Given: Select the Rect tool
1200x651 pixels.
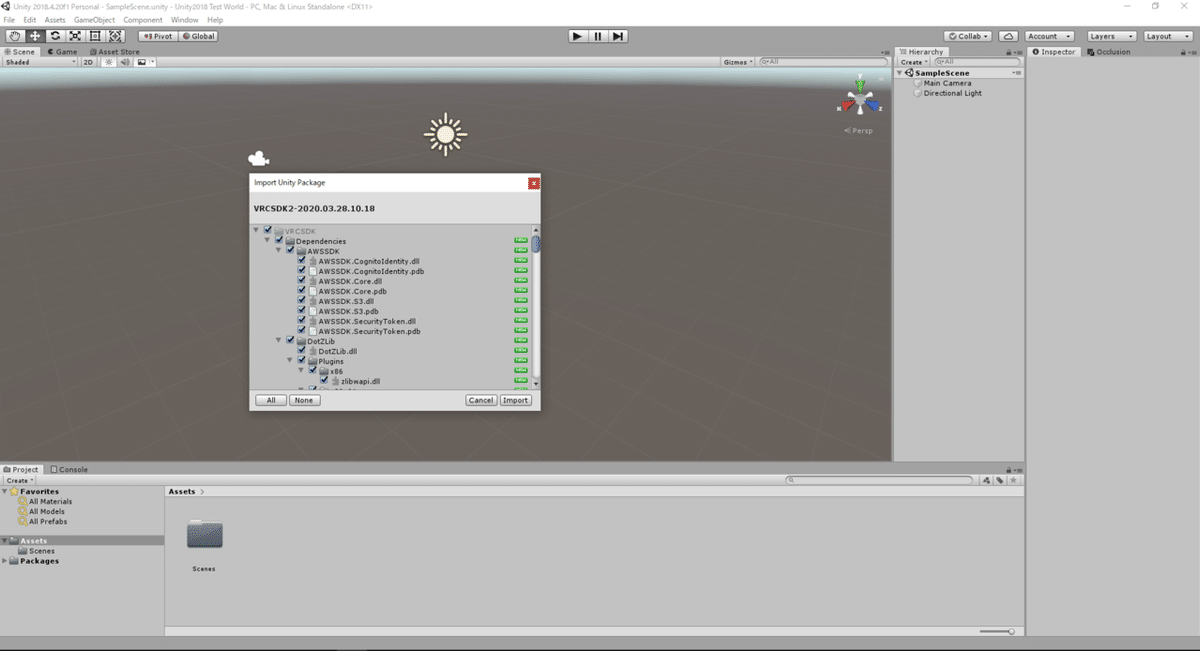Looking at the screenshot, I should coord(95,36).
